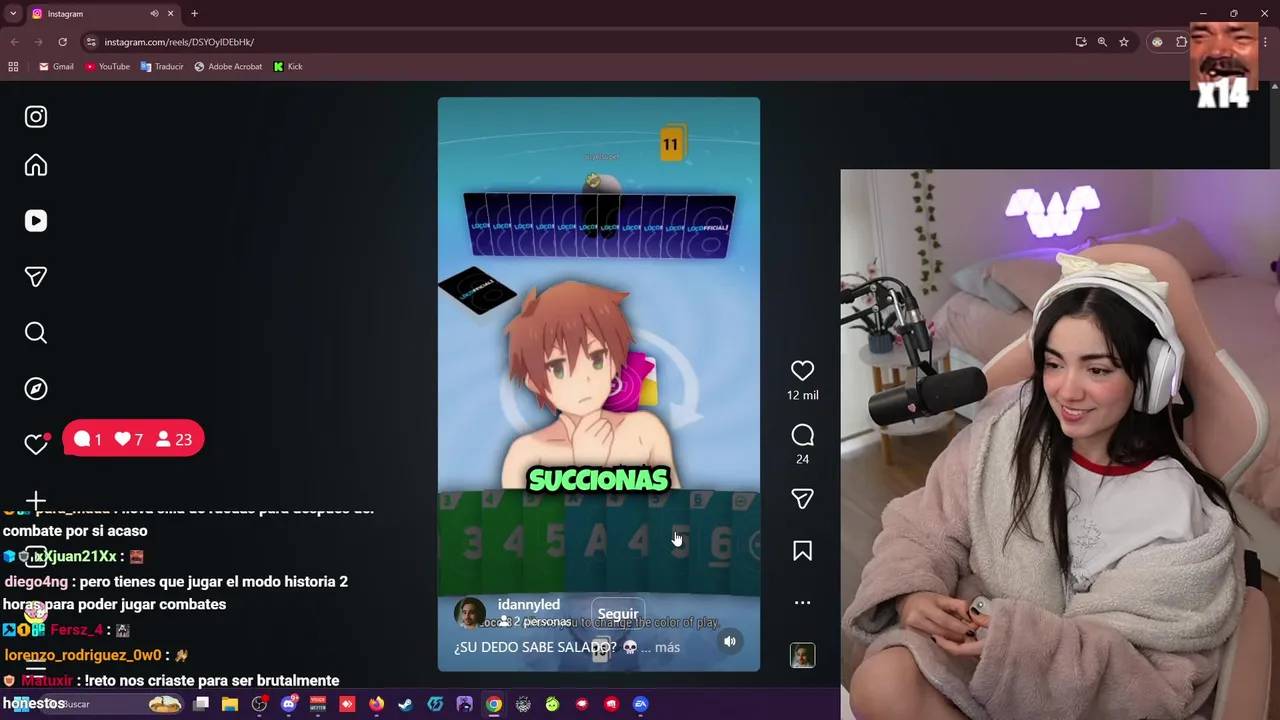This screenshot has height=720, width=1280.
Task: Reload the Instagram page
Action: (62, 42)
